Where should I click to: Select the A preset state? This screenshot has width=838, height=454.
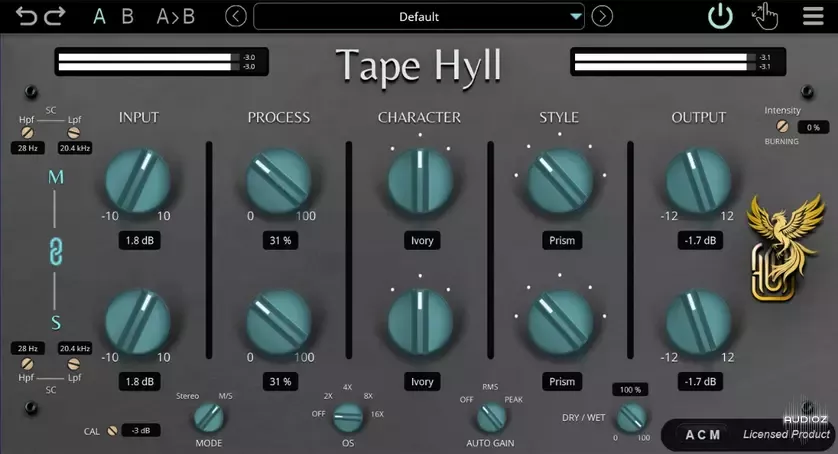tap(99, 16)
